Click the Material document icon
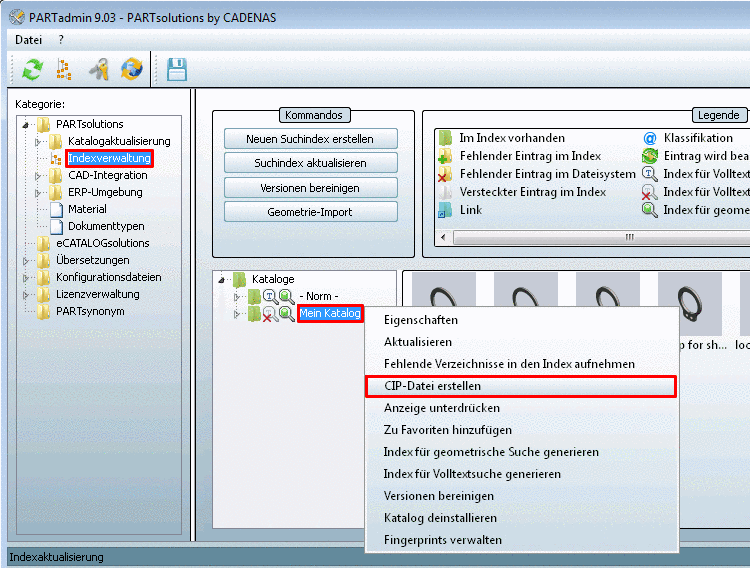The height and width of the screenshot is (568, 750). tap(56, 209)
